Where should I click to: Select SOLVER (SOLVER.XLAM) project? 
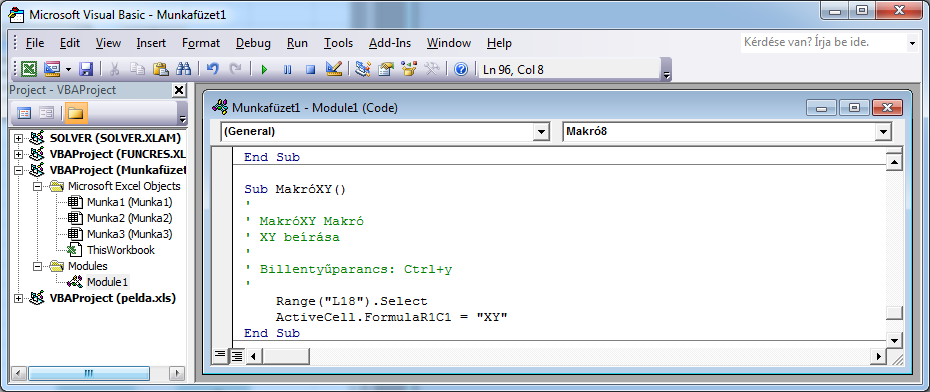tap(115, 138)
